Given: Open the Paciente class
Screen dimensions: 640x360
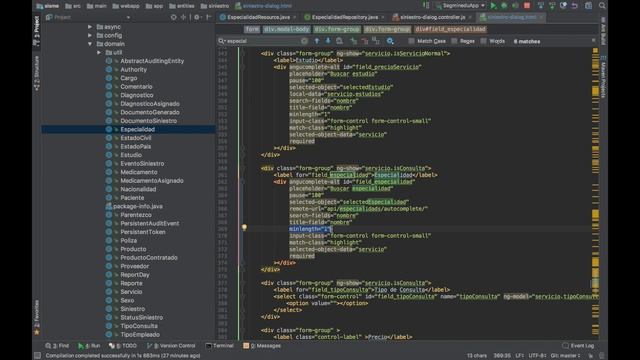Looking at the screenshot, I should 132,198.
